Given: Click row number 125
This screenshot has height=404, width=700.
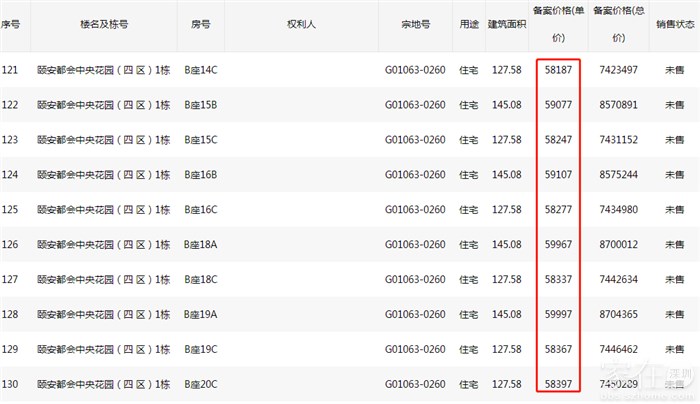Looking at the screenshot, I should coord(11,209).
